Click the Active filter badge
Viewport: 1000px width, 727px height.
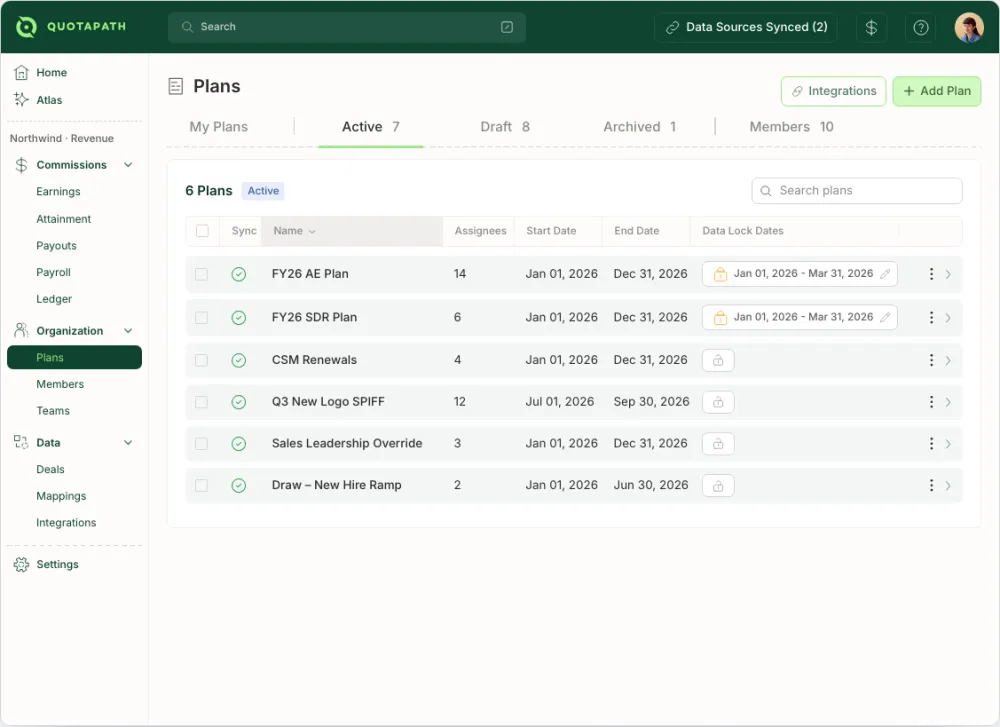pyautogui.click(x=263, y=191)
